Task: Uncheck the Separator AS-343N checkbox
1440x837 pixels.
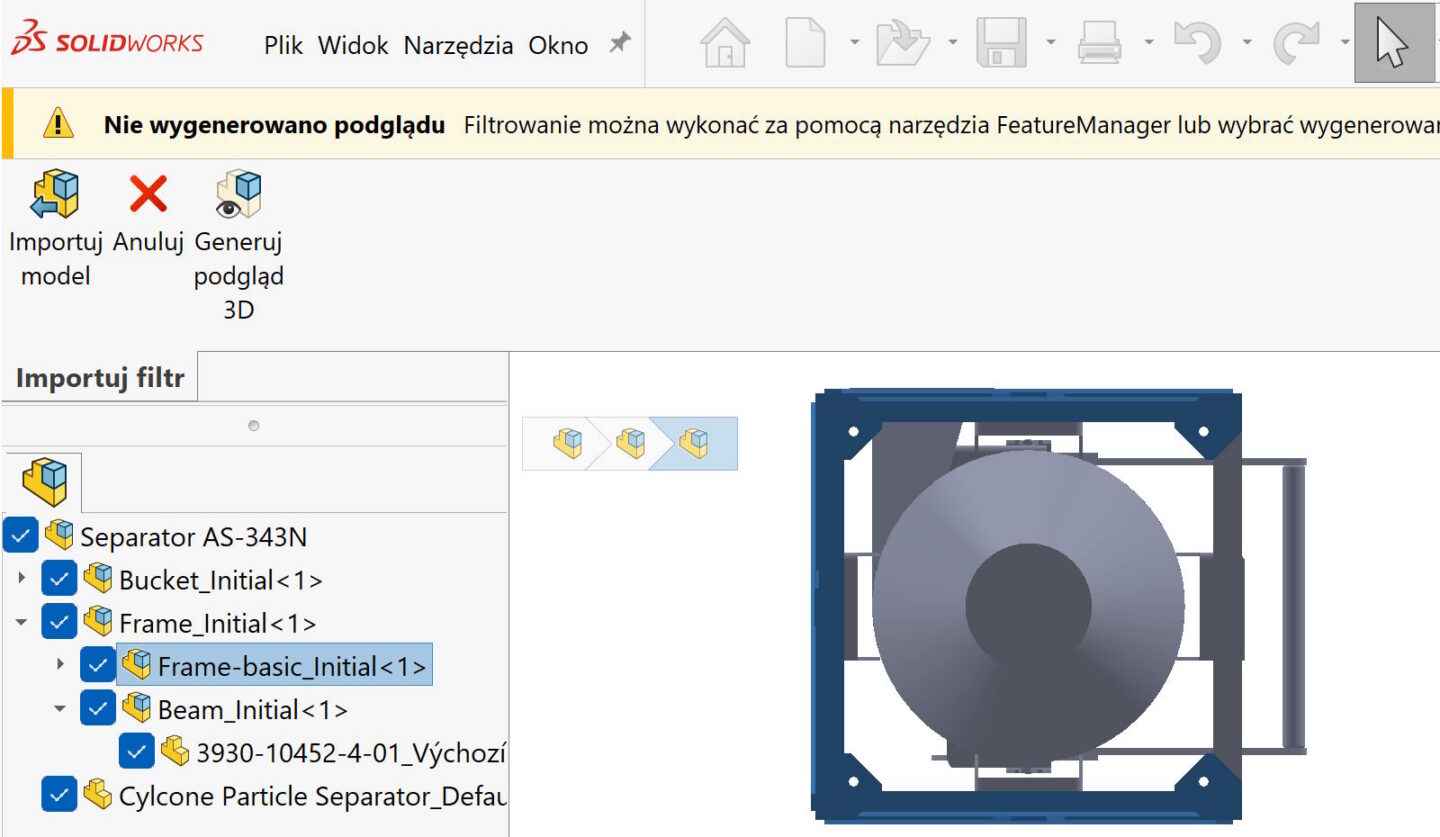Action: pos(20,536)
